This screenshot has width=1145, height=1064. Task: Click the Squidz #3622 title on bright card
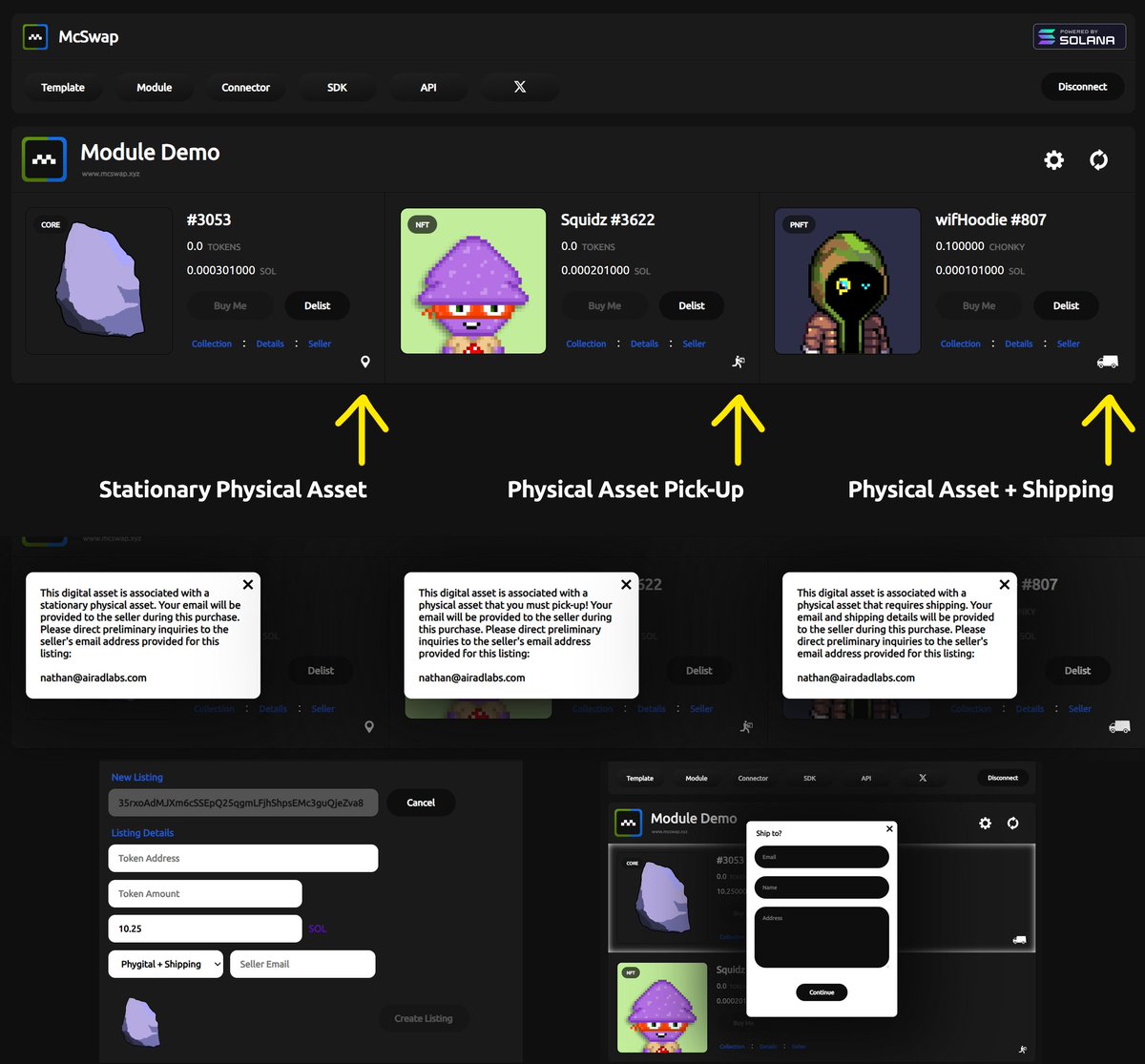coord(608,219)
